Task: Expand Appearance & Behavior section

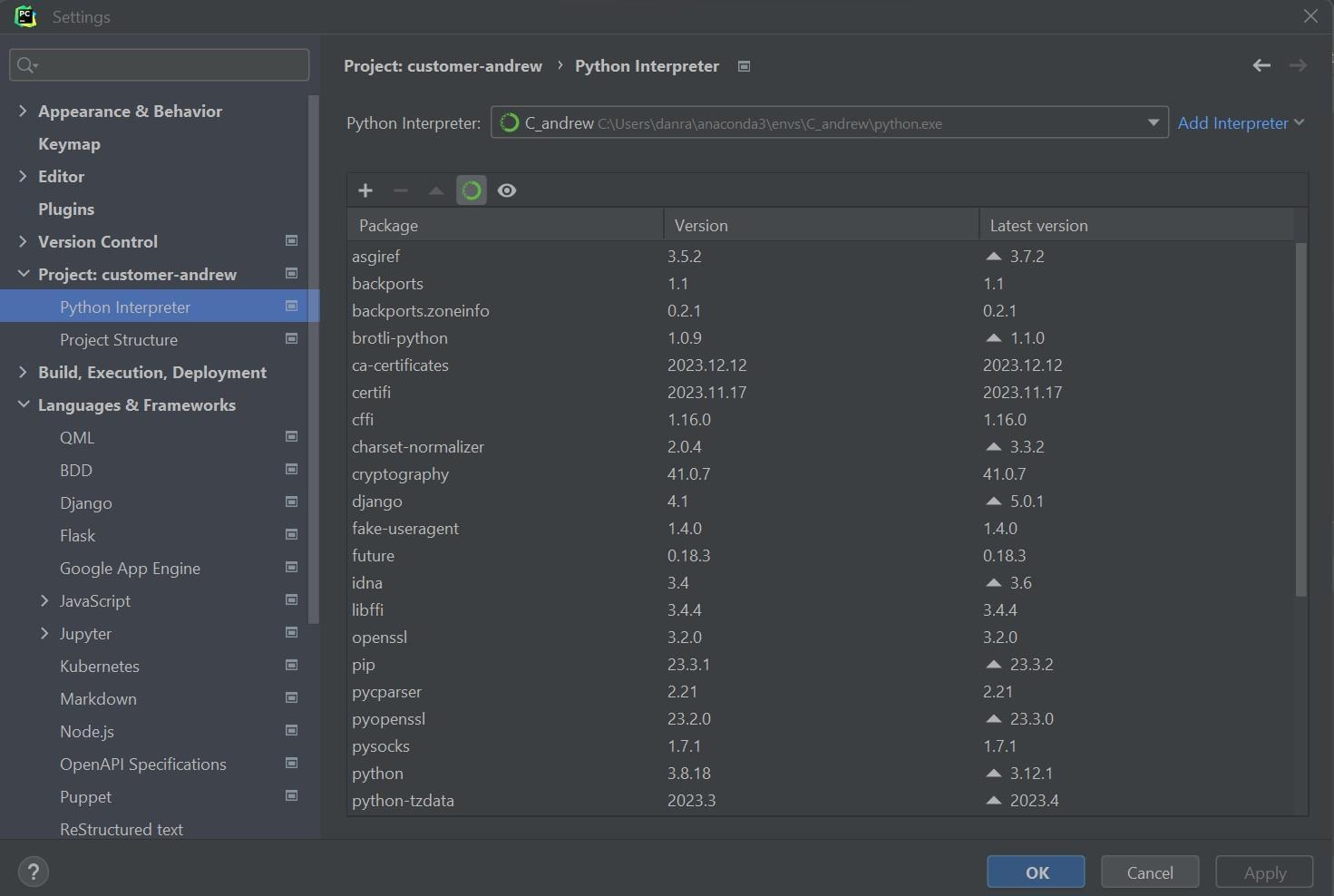Action: pyautogui.click(x=23, y=111)
